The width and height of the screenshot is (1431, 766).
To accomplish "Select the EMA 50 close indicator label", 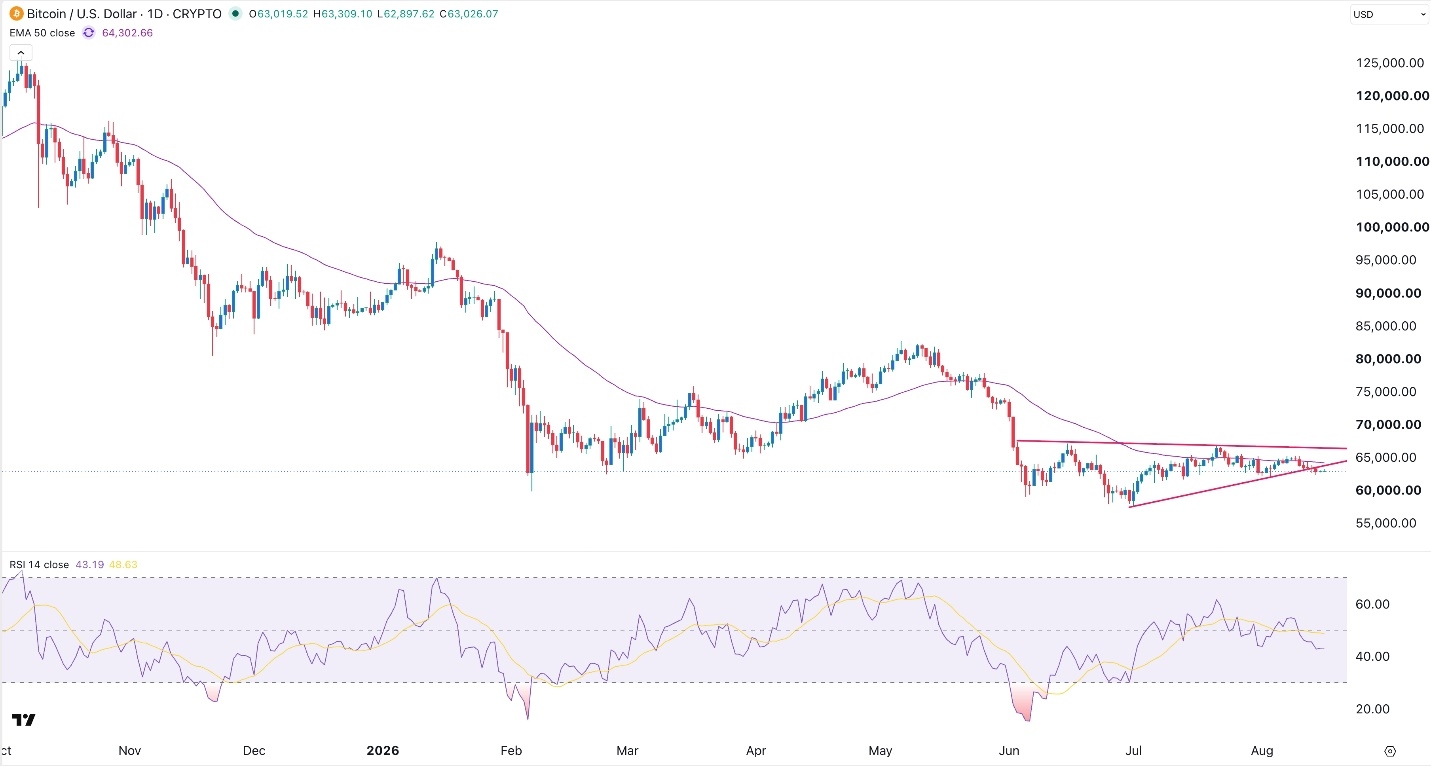I will coord(41,32).
